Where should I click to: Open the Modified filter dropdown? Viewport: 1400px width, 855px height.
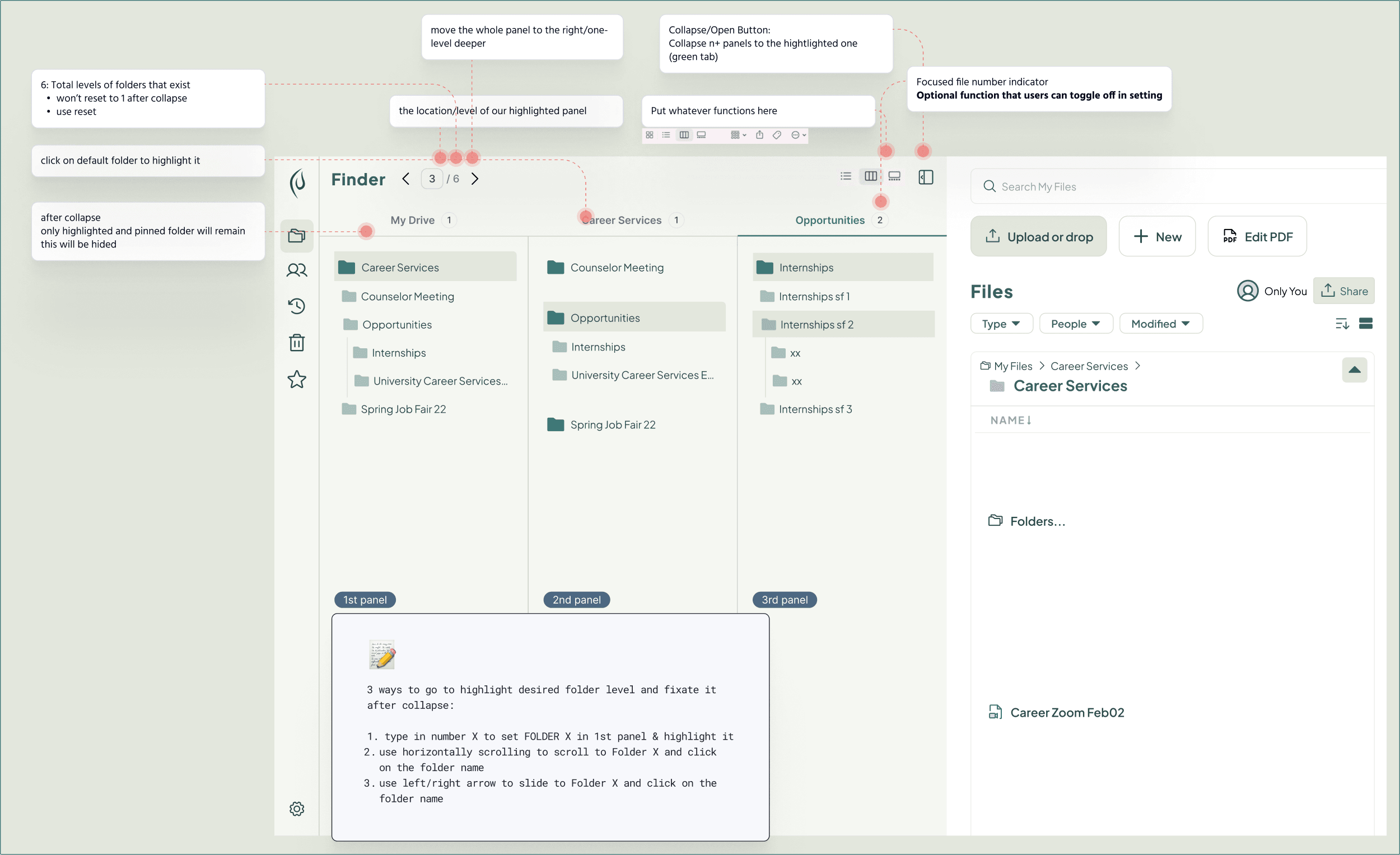(x=1161, y=324)
